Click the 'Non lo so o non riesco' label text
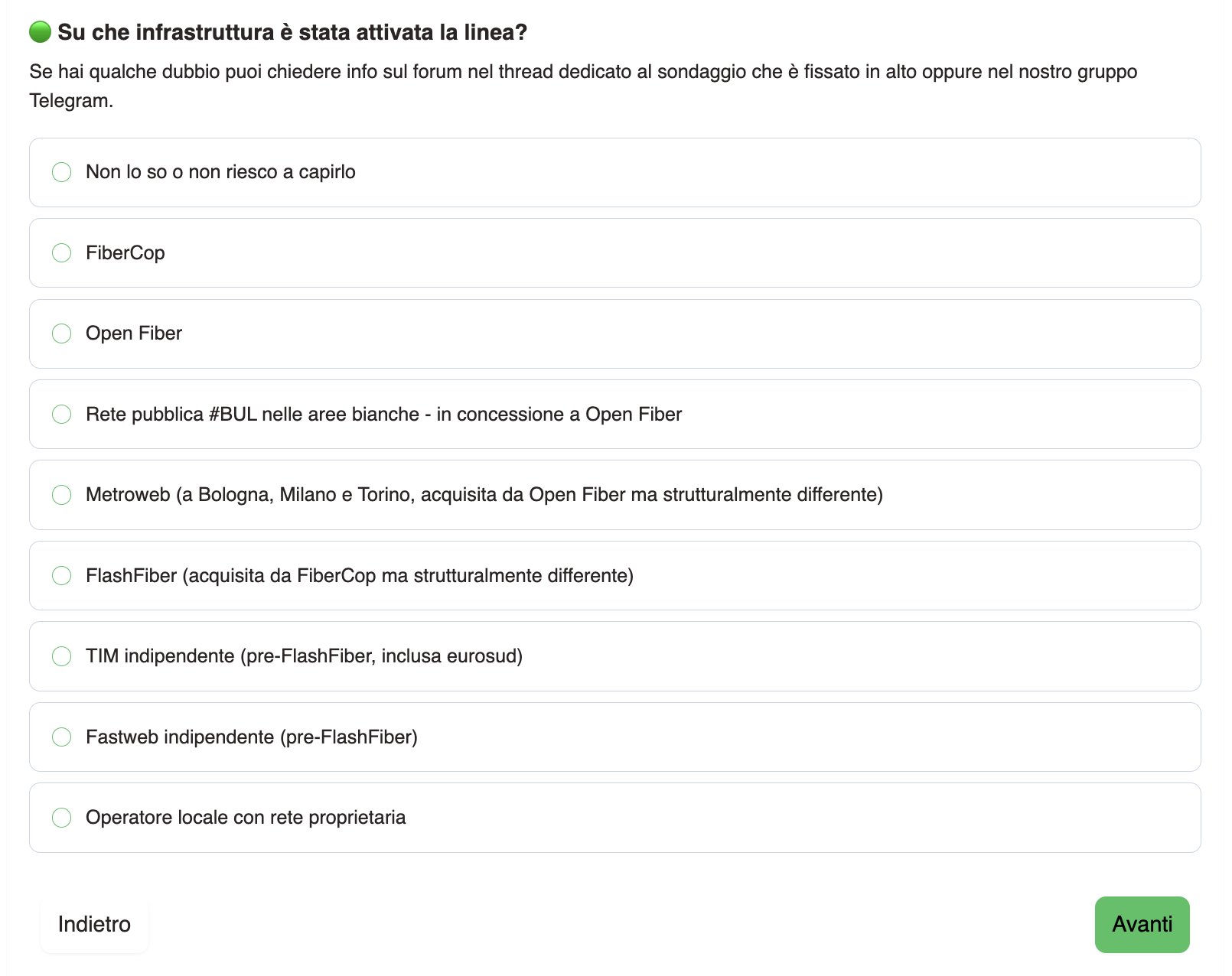1232x976 pixels. 220,172
